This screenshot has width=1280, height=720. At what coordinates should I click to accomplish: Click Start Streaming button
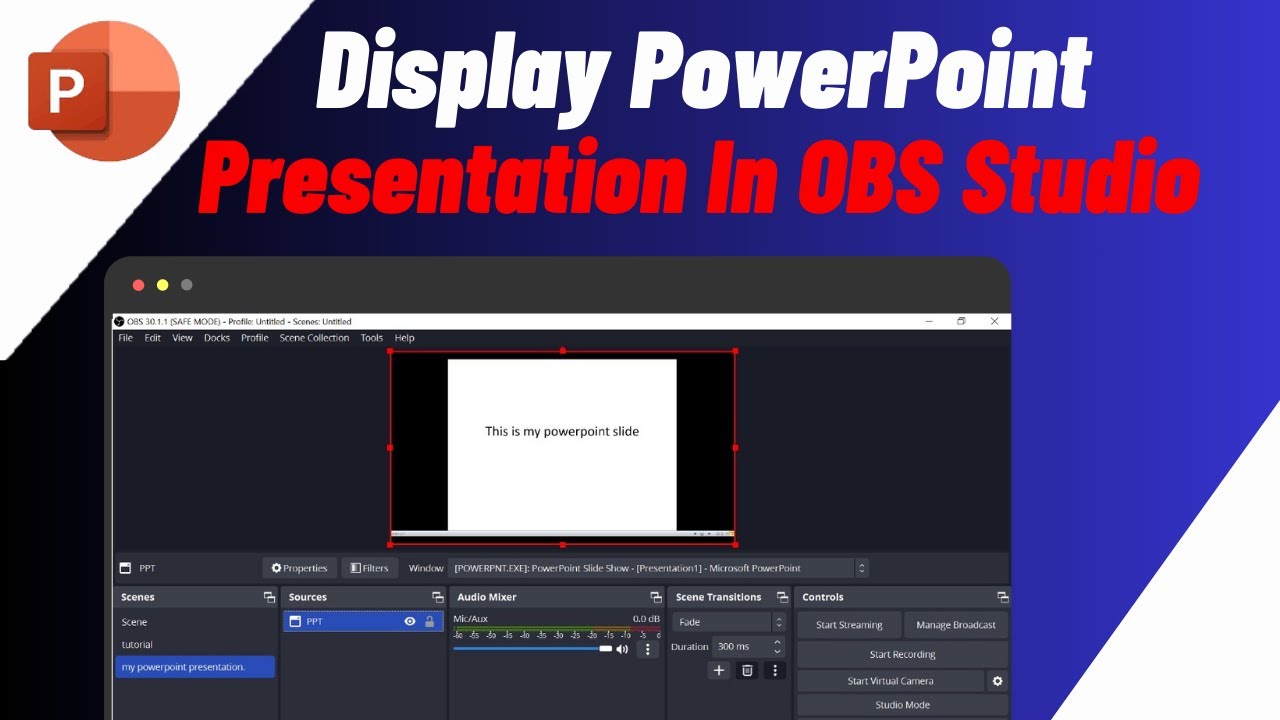[849, 625]
